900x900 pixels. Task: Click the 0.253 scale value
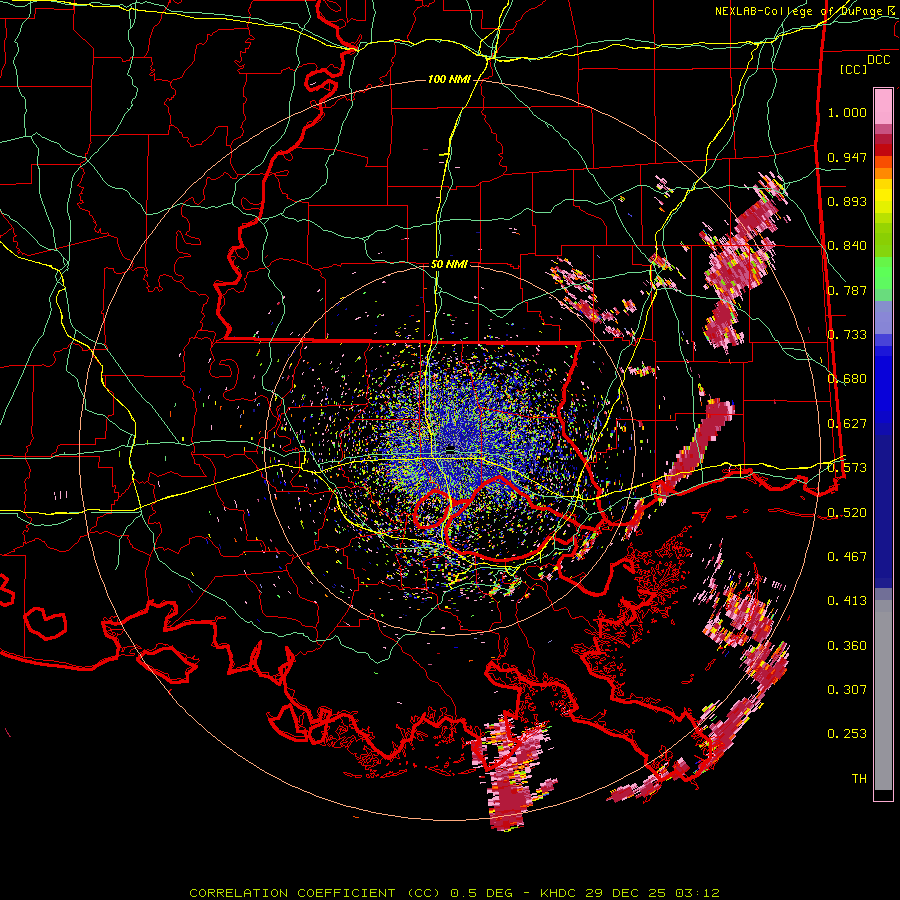(847, 734)
